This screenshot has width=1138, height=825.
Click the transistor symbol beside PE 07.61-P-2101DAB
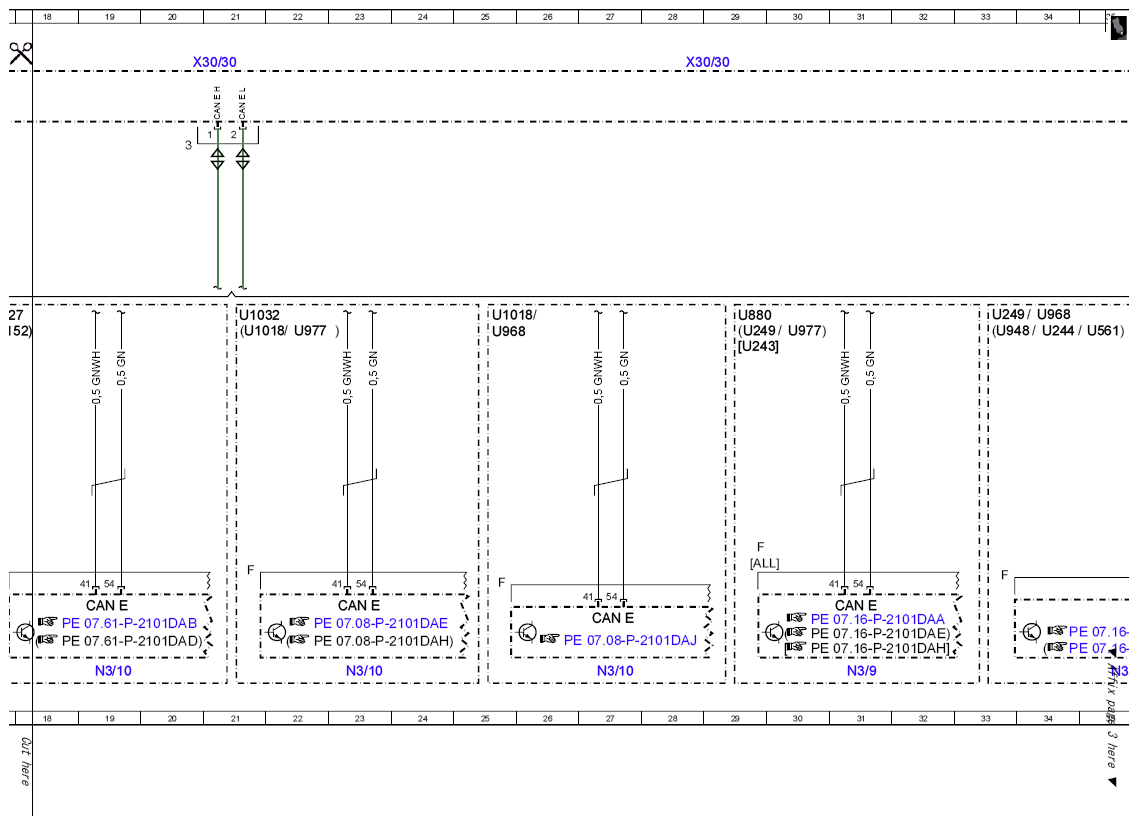point(25,632)
